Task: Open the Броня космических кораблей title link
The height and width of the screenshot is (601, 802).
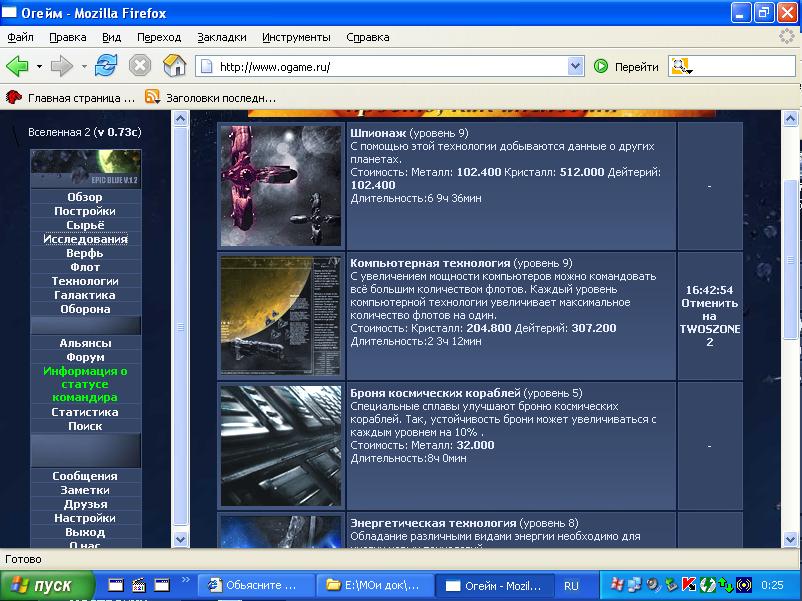Action: [435, 393]
